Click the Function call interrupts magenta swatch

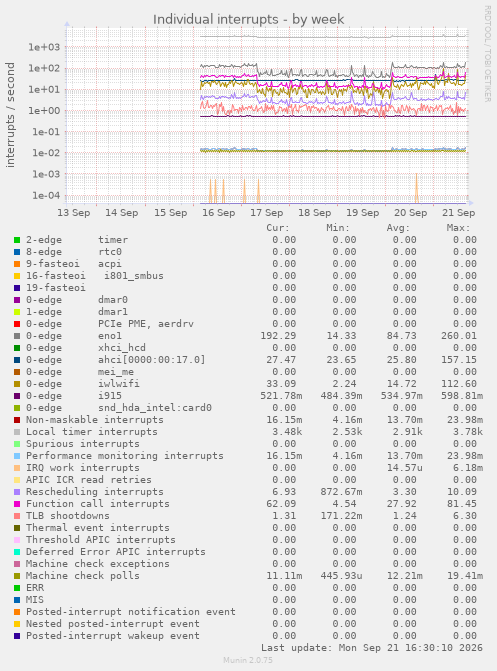click(x=17, y=504)
